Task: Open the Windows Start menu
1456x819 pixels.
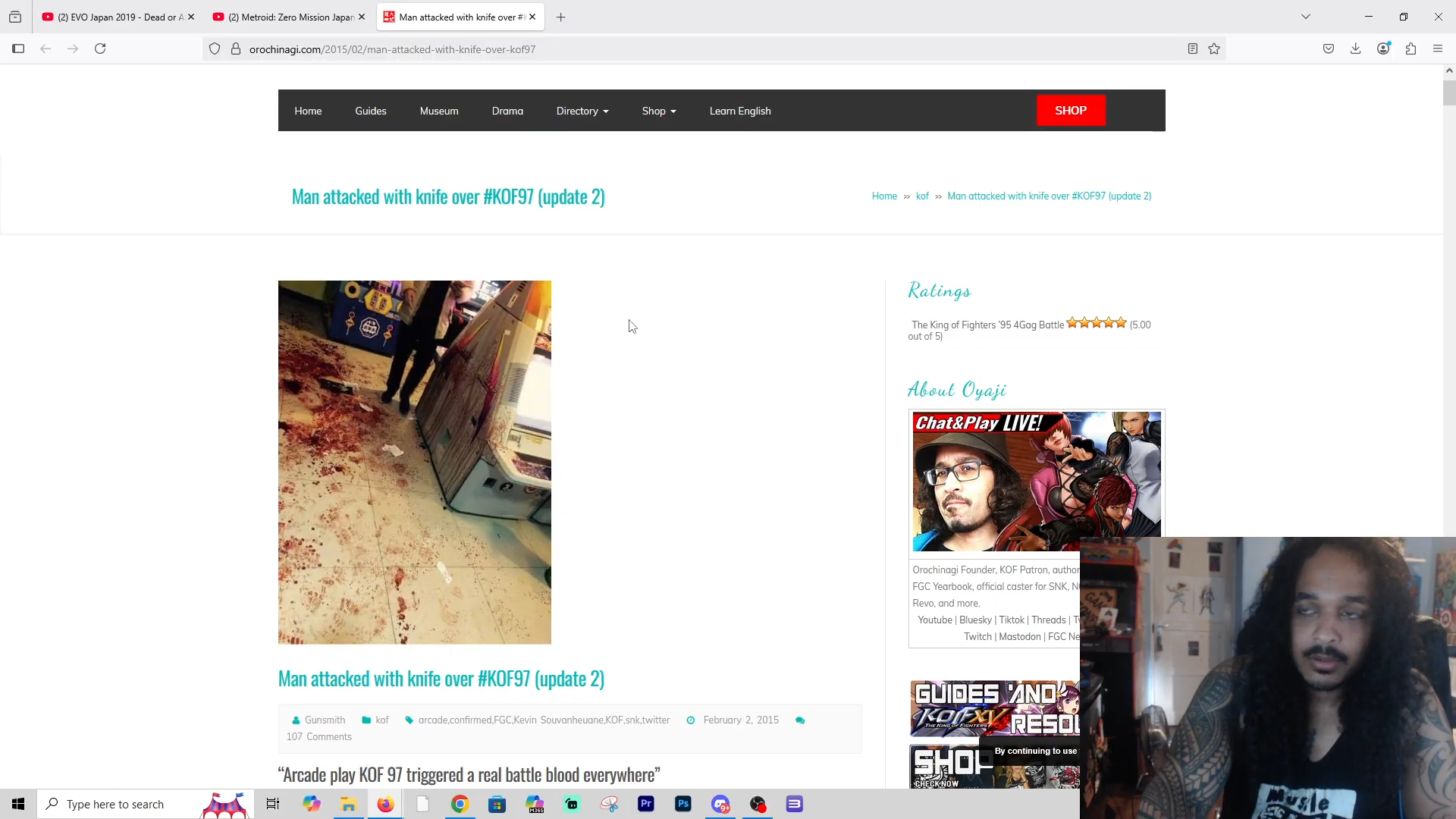Action: 18,804
